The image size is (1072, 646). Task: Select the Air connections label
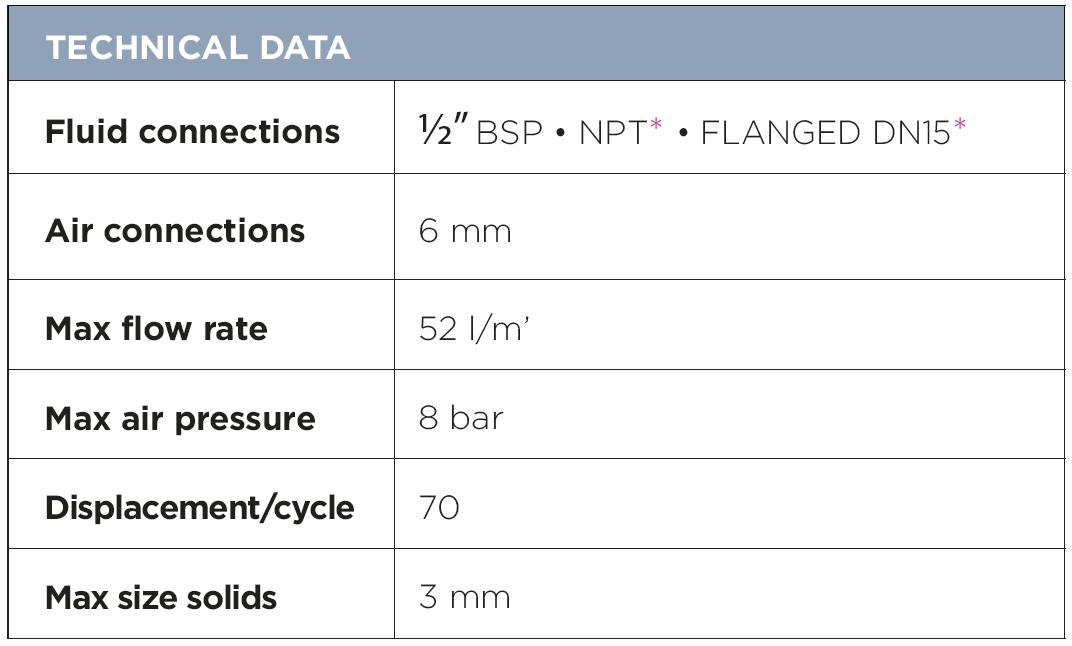pos(175,230)
